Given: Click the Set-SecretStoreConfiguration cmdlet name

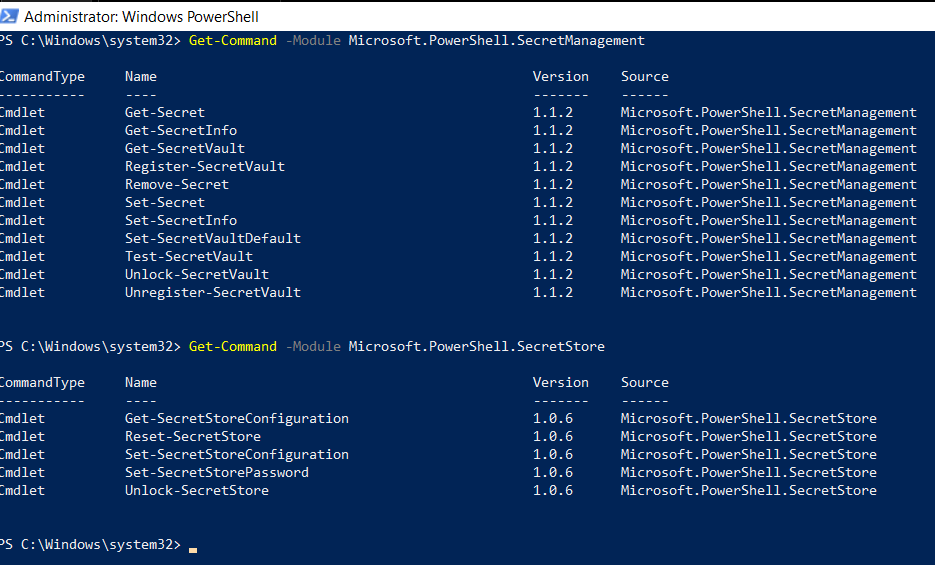Looking at the screenshot, I should [x=237, y=455].
